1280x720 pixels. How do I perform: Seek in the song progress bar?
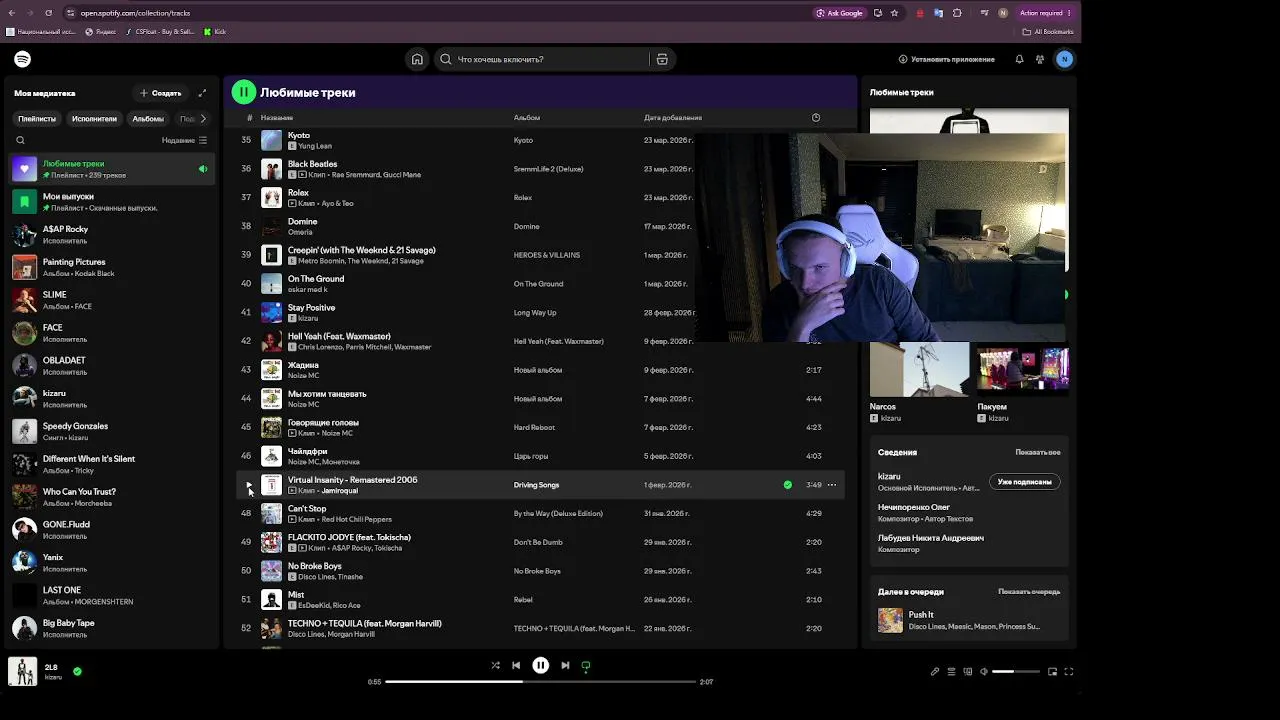pyautogui.click(x=540, y=682)
